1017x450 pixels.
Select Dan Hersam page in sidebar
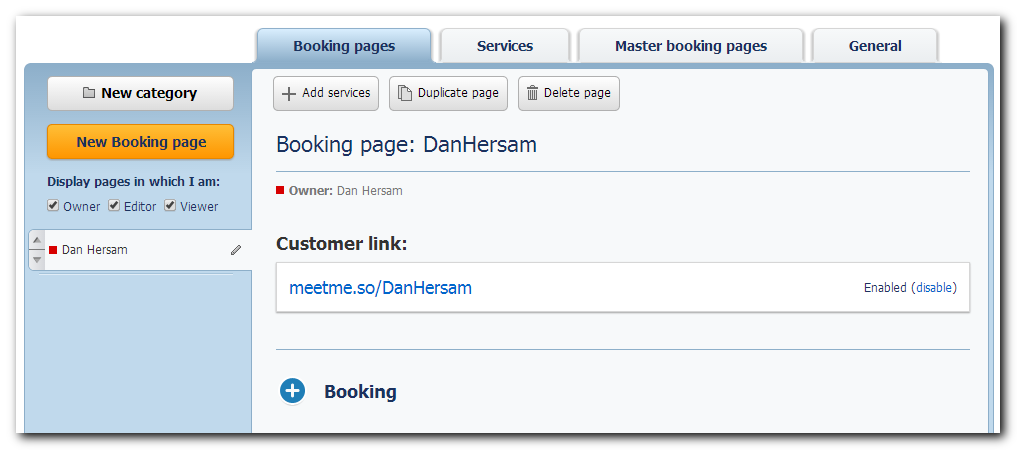[x=139, y=250]
